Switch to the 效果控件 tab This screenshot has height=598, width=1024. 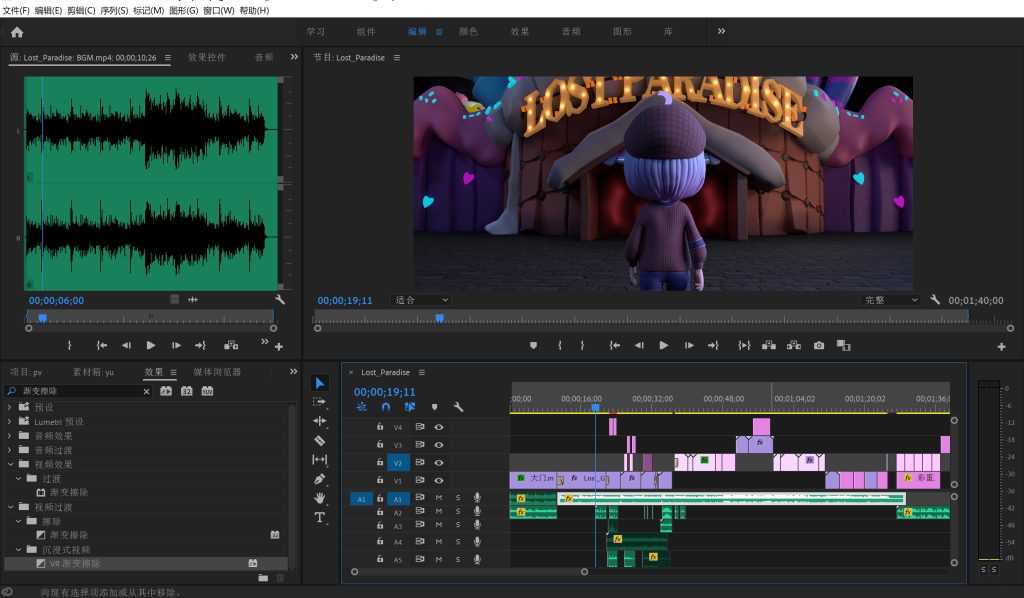pos(207,57)
